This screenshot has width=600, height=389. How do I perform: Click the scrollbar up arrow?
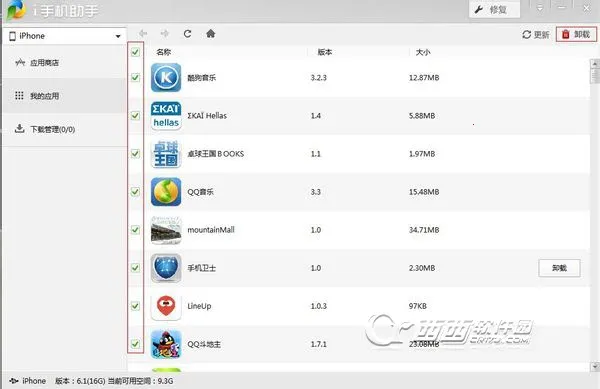click(x=595, y=63)
